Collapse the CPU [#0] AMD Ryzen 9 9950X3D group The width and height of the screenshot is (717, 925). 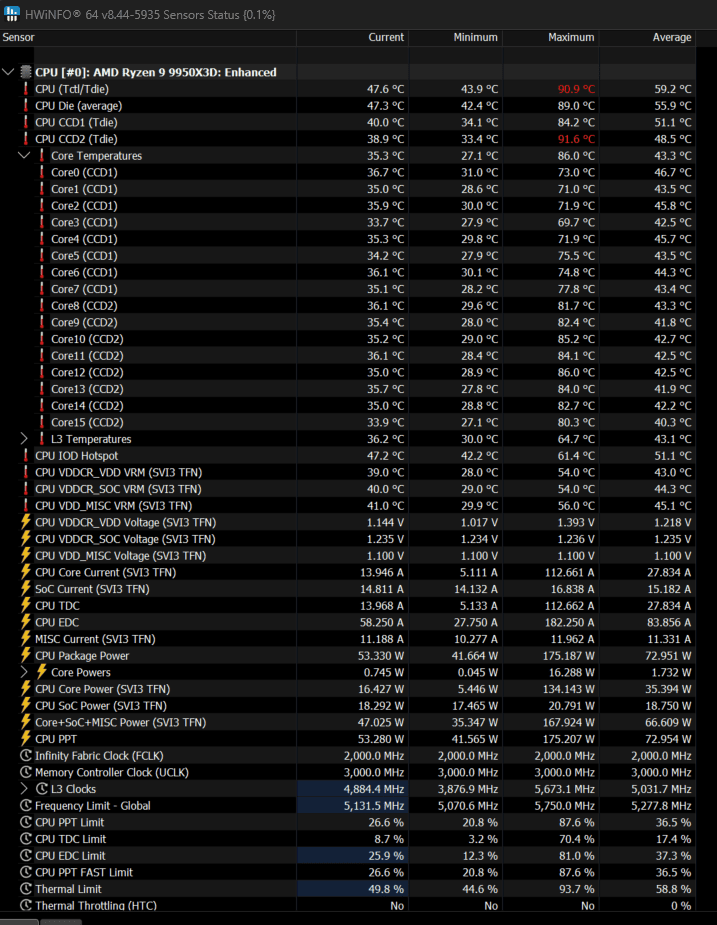point(8,72)
